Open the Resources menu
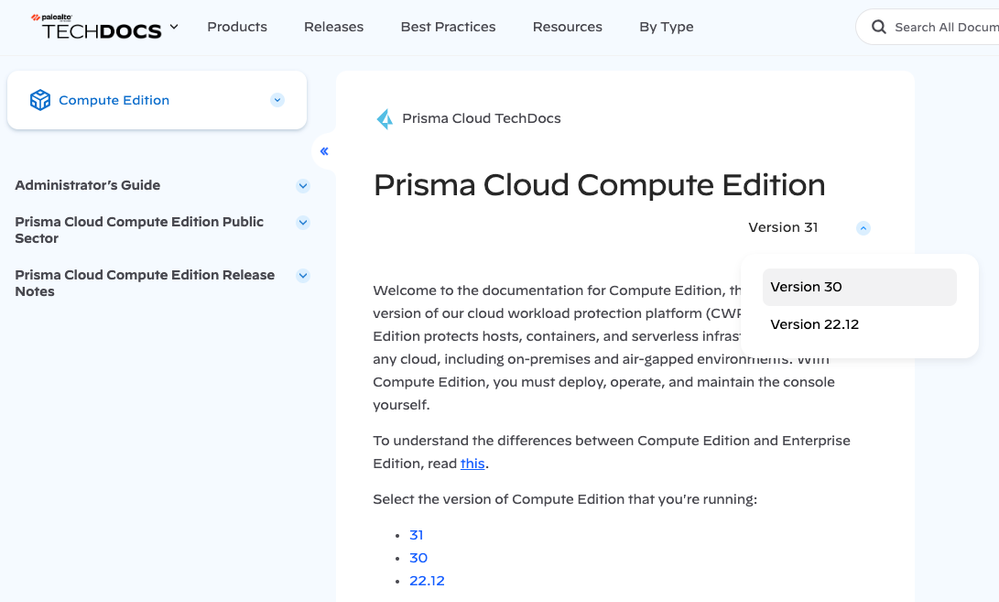 click(x=567, y=27)
